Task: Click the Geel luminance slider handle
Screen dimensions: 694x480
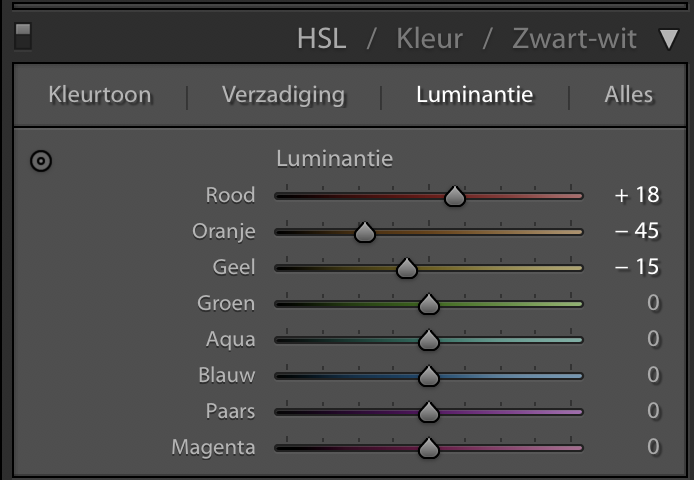Action: [x=407, y=268]
